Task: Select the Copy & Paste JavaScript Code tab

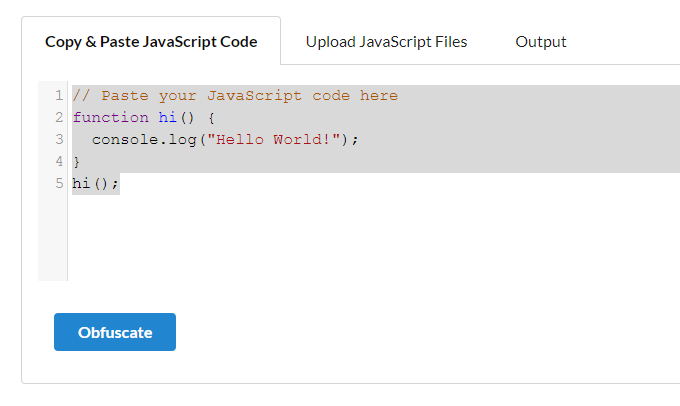Action: pyautogui.click(x=151, y=42)
